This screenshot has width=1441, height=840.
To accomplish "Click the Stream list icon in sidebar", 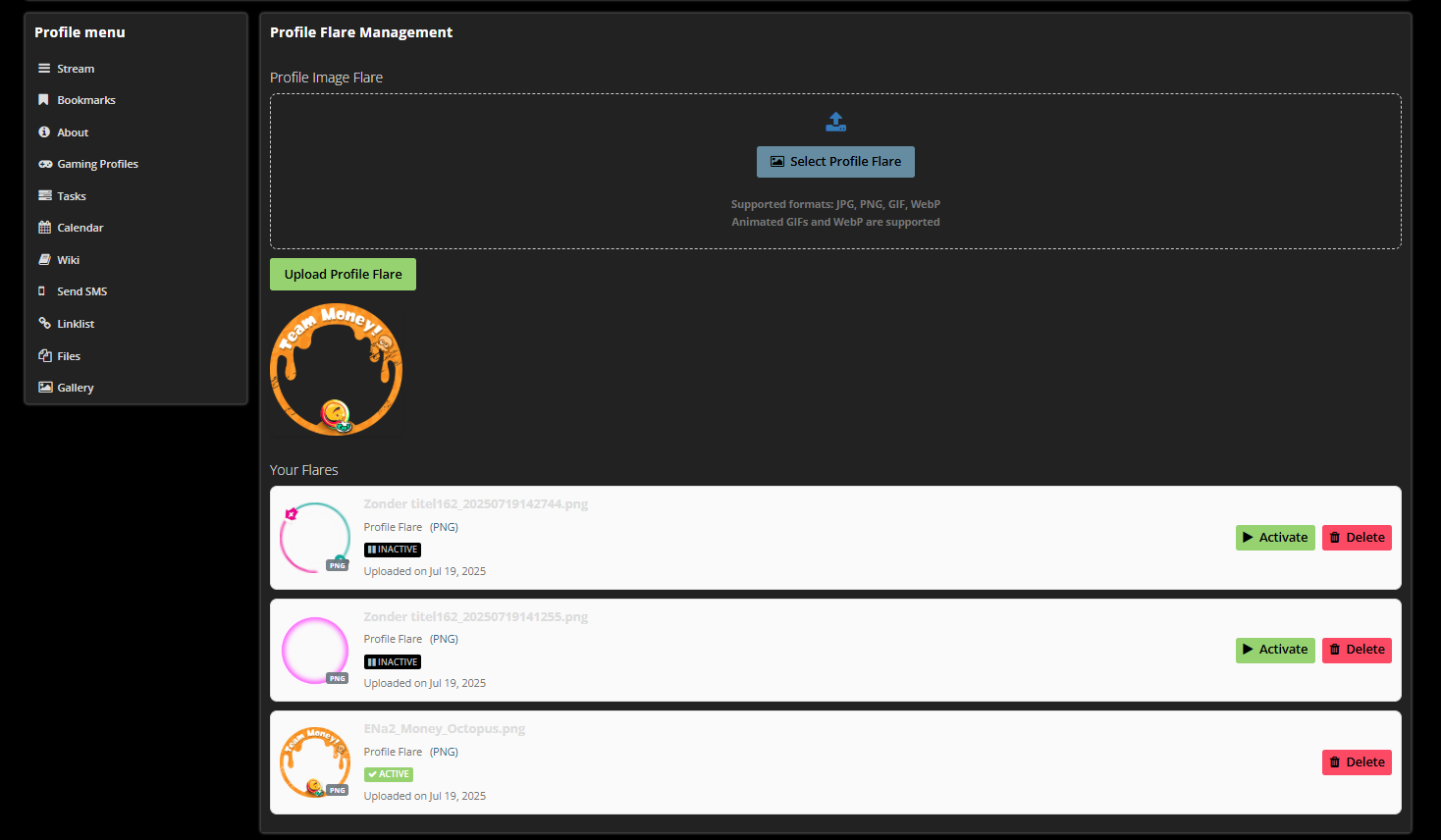I will click(x=44, y=69).
